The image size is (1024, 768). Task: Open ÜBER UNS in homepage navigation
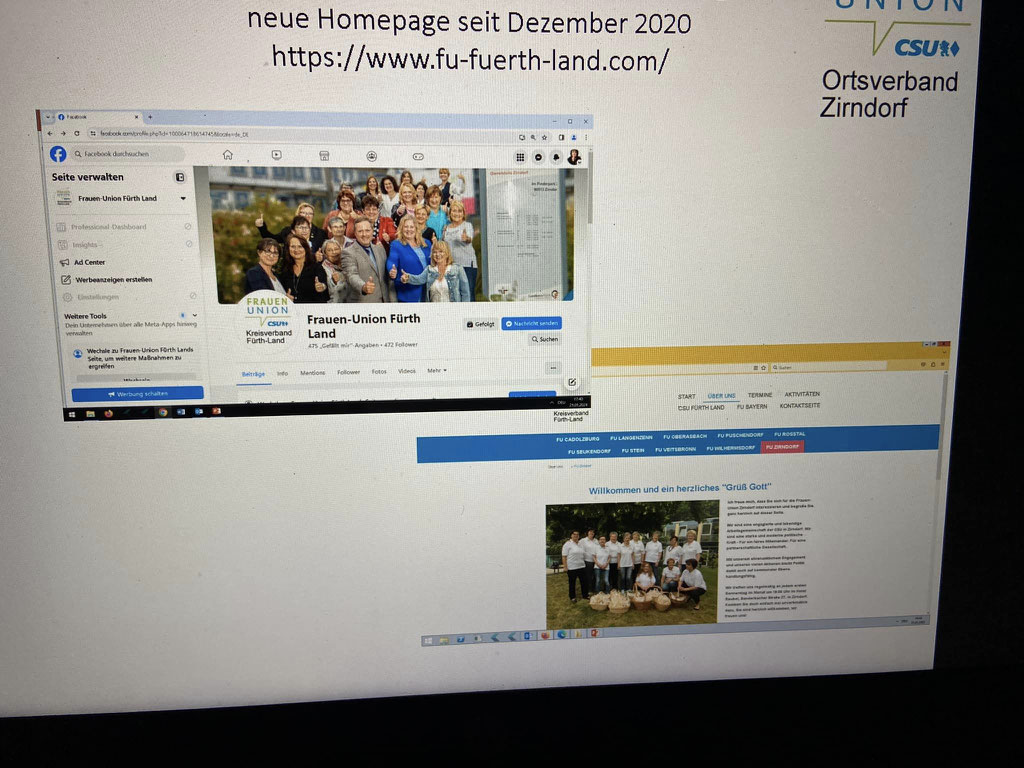pyautogui.click(x=721, y=396)
